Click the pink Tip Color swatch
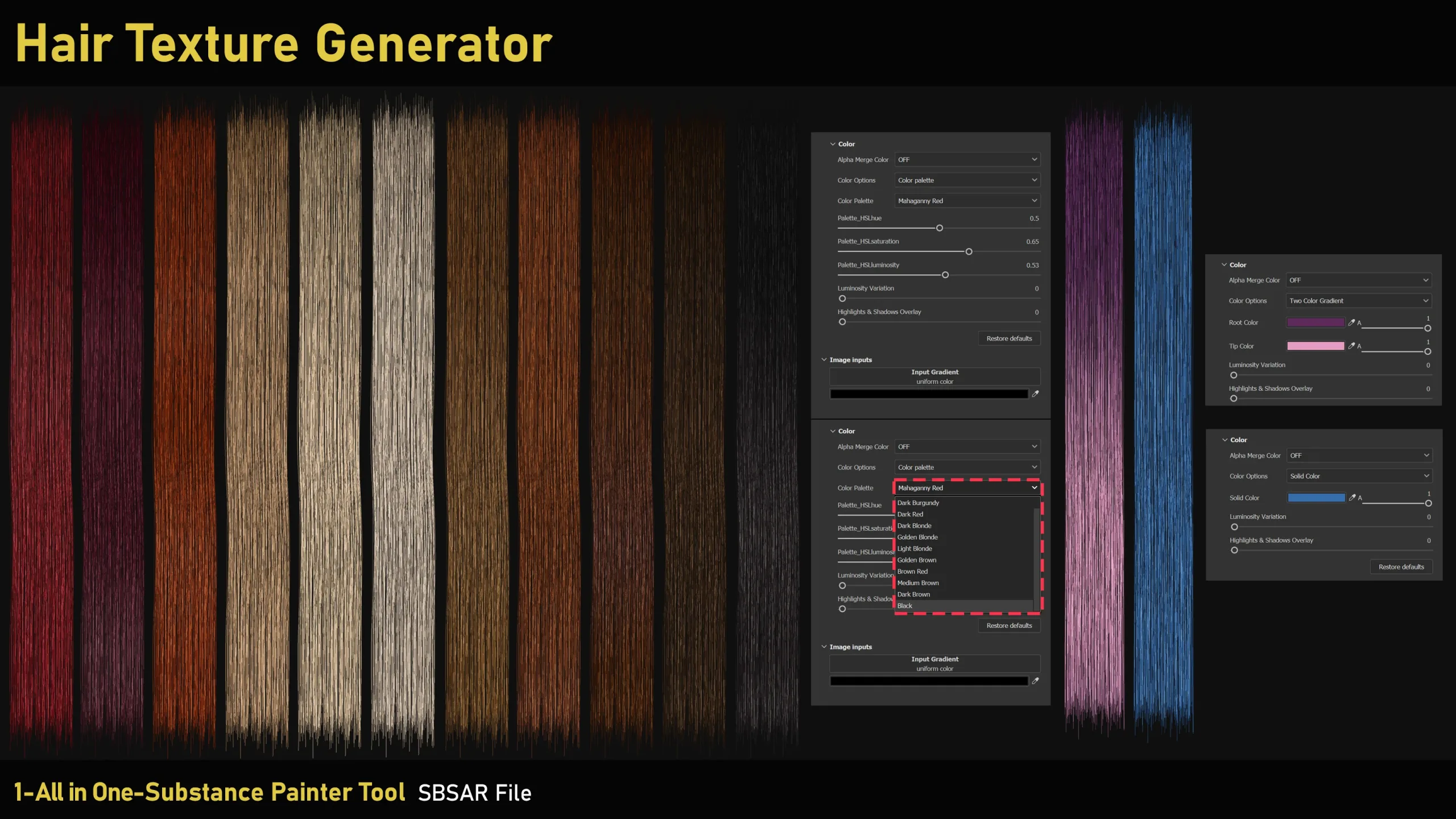This screenshot has width=1456, height=819. pos(1316,346)
